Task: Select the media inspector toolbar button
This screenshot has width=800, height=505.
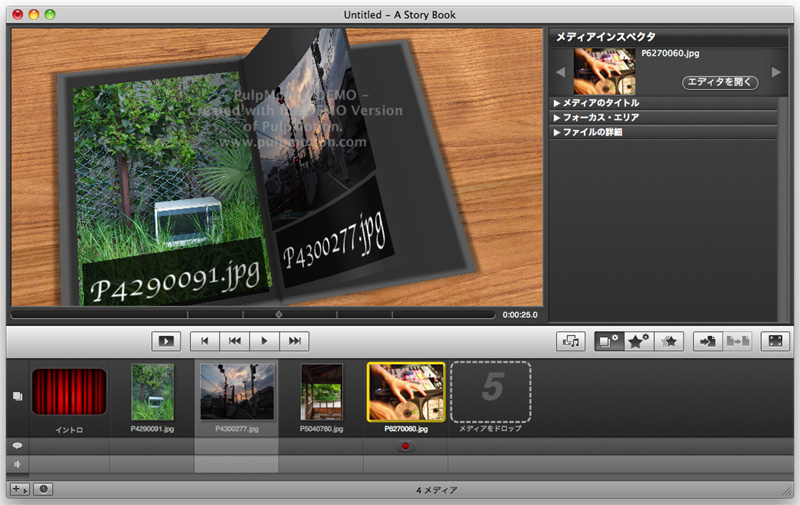Action: [x=609, y=341]
